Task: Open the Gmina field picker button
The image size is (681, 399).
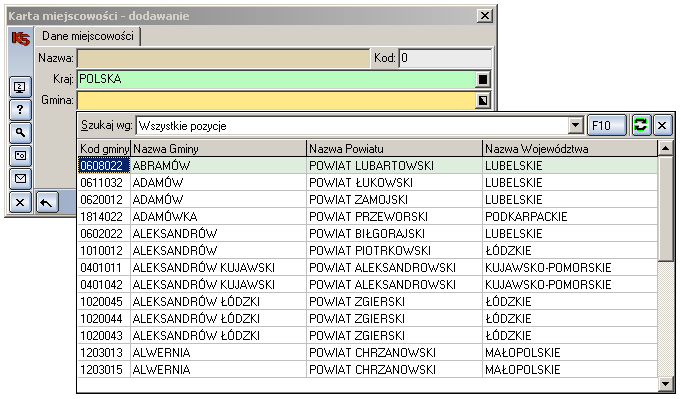Action: tap(483, 101)
